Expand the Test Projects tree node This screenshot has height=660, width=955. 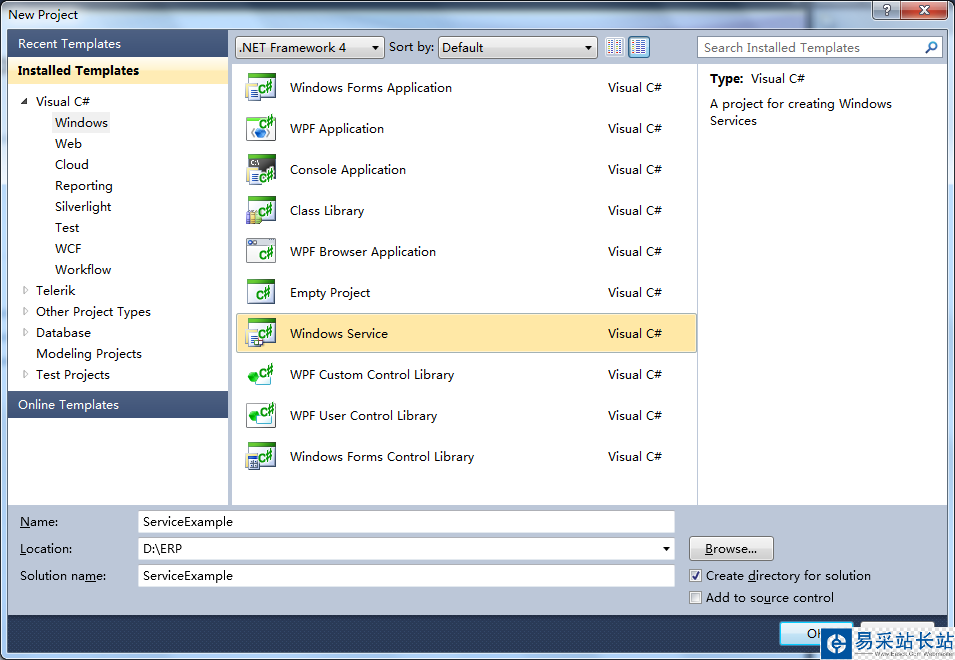point(25,374)
